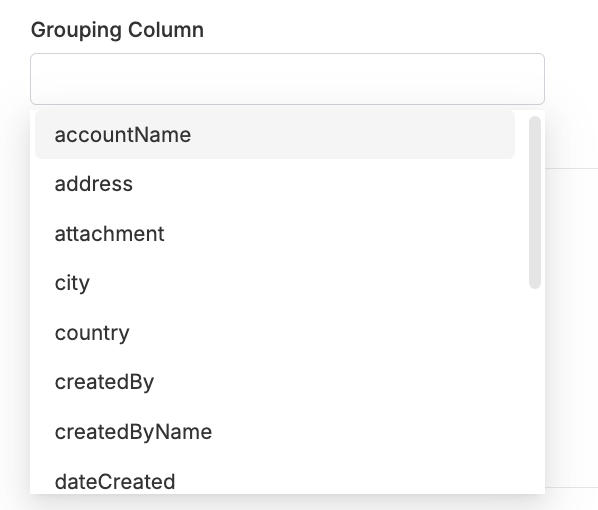Set grouping column to createdByName
Screen dimensions: 598x510
click(x=275, y=432)
